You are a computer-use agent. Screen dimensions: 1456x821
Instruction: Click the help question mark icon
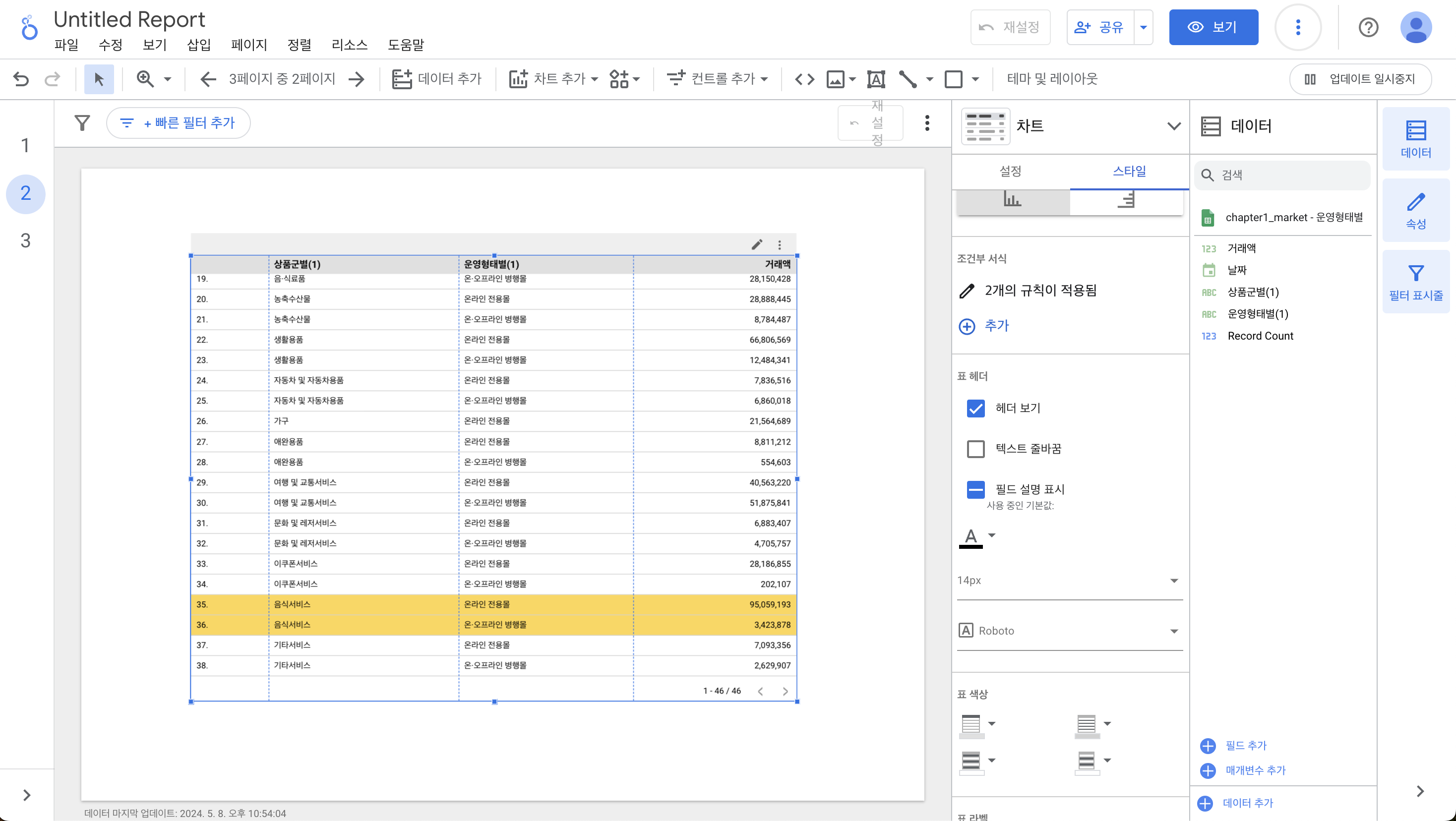click(x=1368, y=27)
